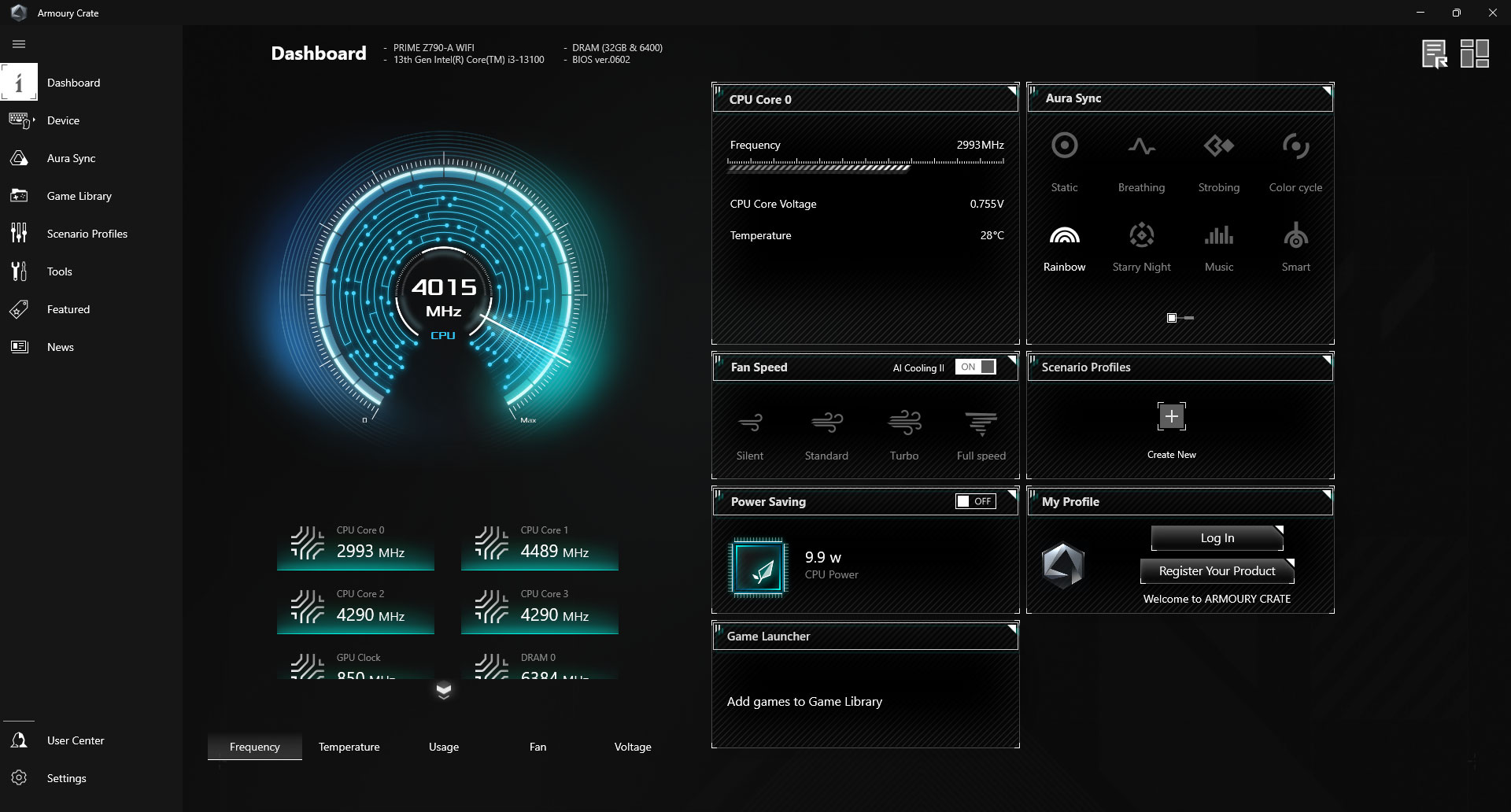Image resolution: width=1511 pixels, height=812 pixels.
Task: Open the Voltage monitoring tab
Action: click(x=633, y=747)
